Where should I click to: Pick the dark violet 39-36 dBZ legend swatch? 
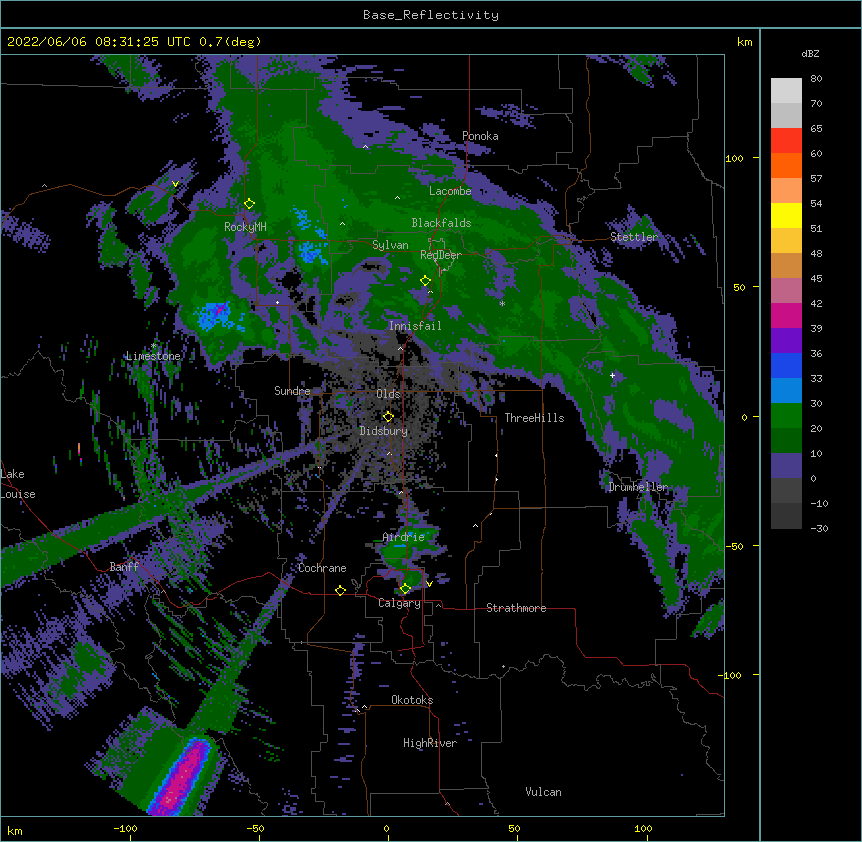(786, 341)
